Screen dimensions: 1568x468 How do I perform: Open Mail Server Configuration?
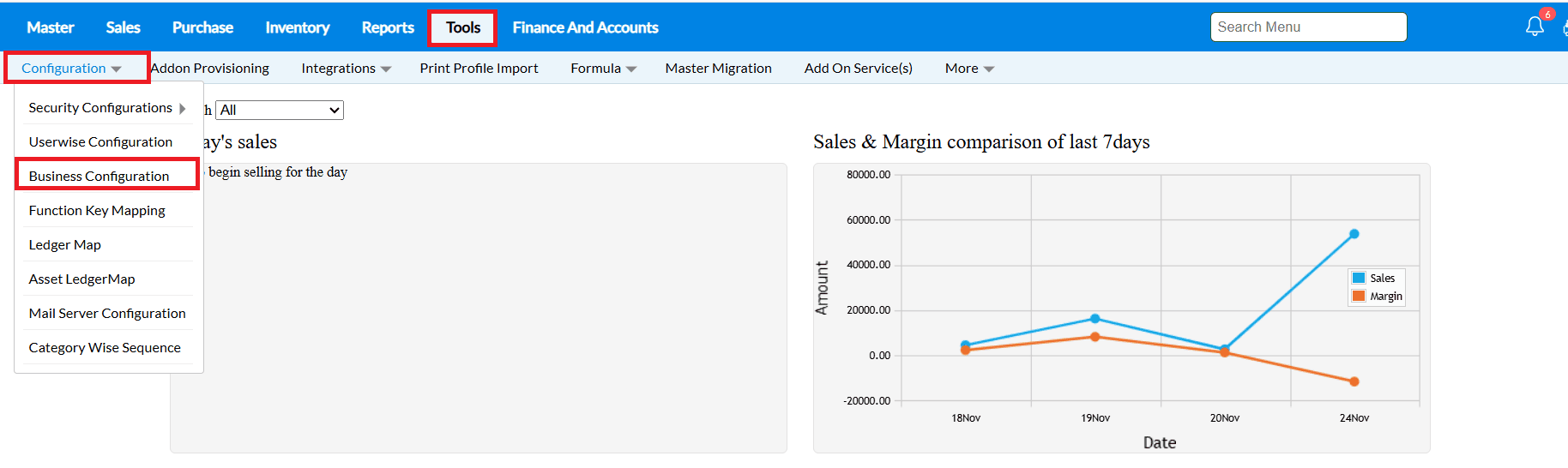(x=107, y=313)
